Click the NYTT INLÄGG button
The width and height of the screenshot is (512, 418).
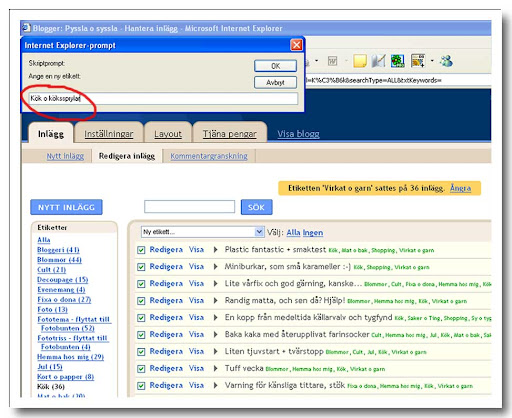coord(66,207)
